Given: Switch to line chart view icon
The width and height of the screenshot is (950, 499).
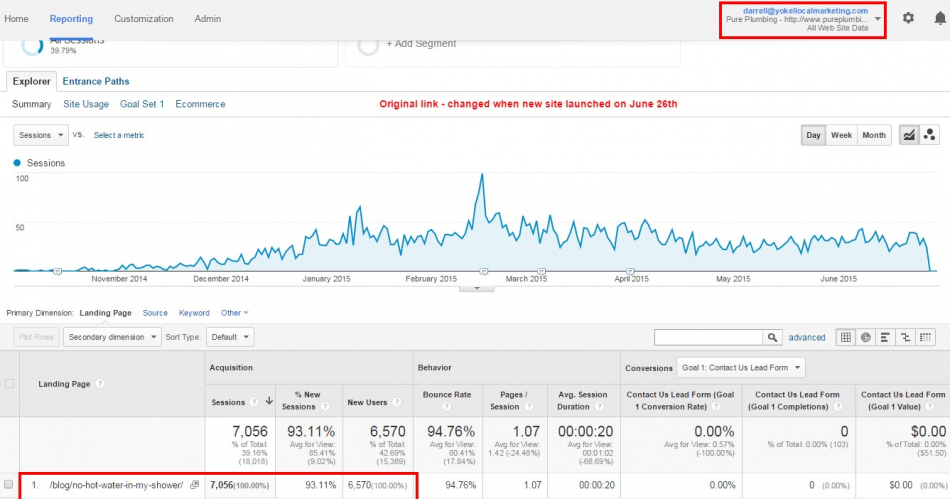Looking at the screenshot, I should point(910,135).
